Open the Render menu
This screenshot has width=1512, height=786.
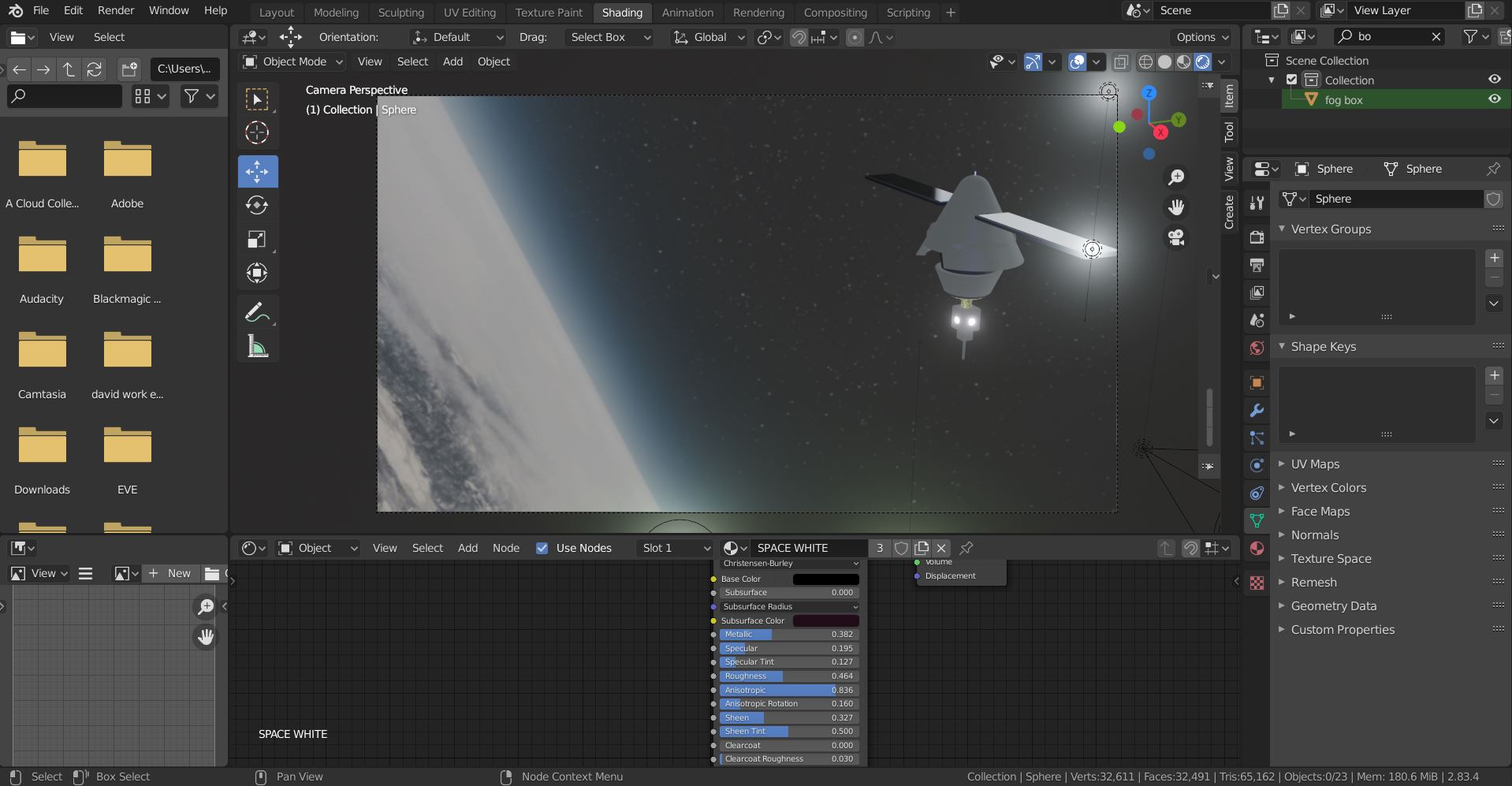[x=116, y=10]
